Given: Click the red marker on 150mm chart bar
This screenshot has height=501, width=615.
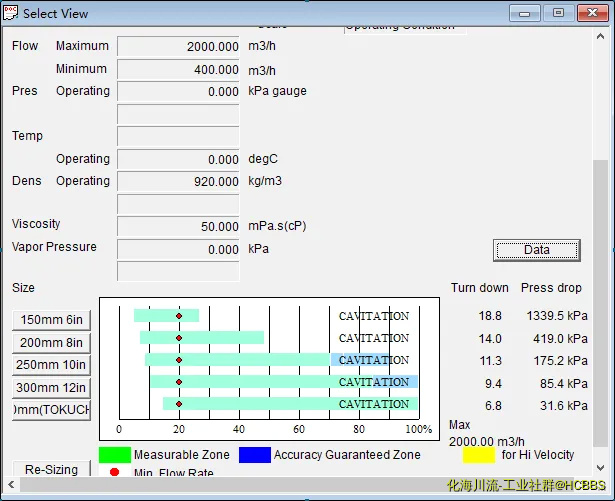Looking at the screenshot, I should 179,316.
